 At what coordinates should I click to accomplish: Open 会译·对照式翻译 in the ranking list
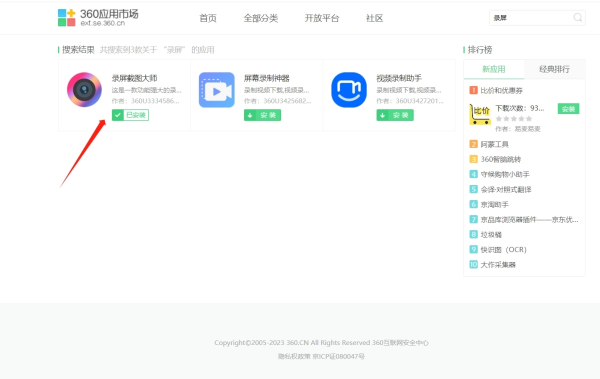[x=506, y=190]
